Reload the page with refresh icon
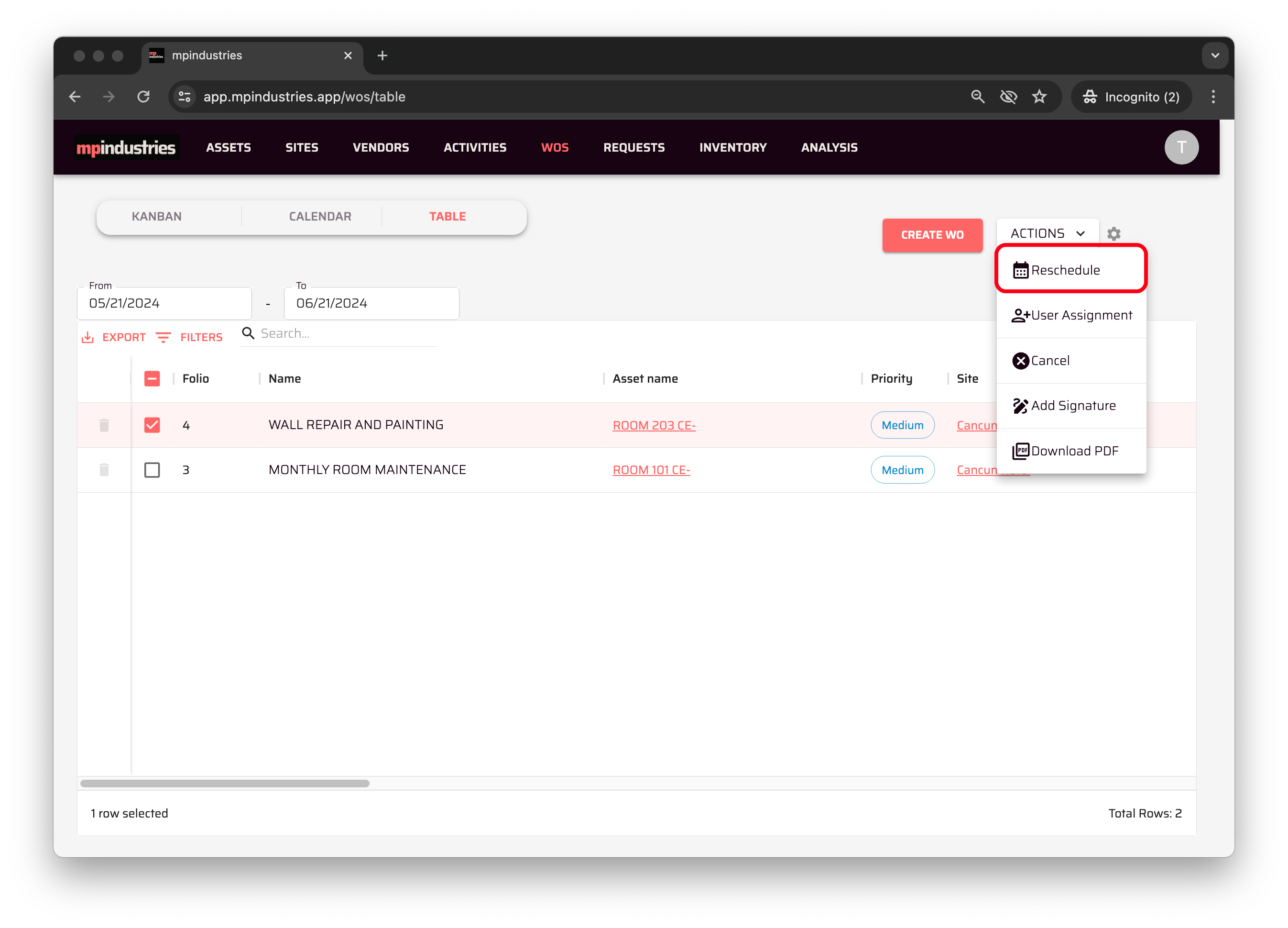 tap(144, 97)
